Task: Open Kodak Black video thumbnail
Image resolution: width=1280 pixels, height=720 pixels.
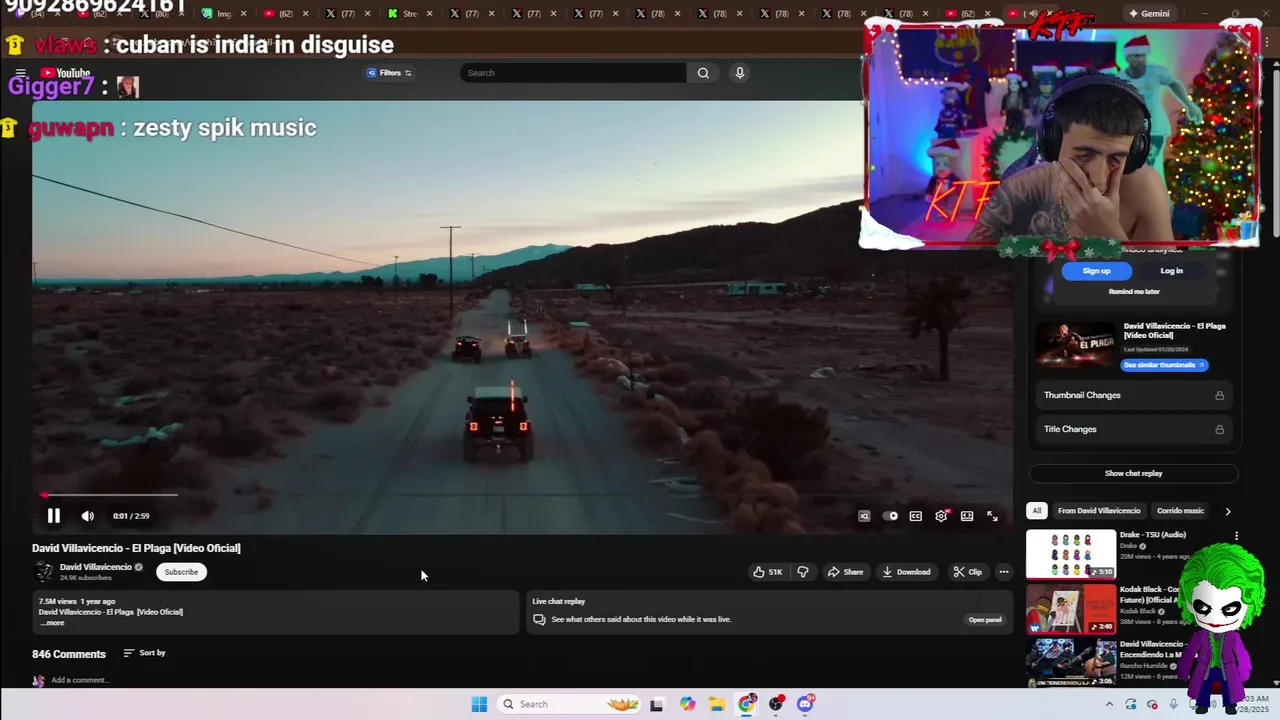Action: (1071, 609)
